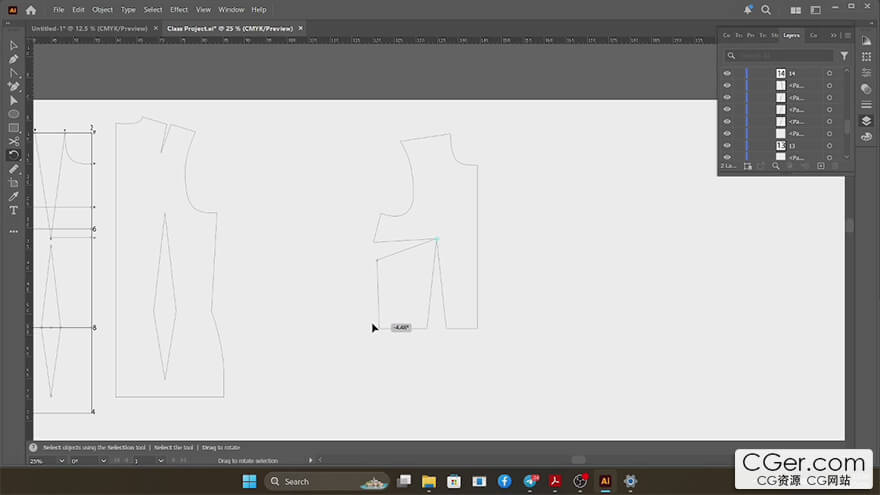Click the taskbar Search box

click(x=327, y=482)
